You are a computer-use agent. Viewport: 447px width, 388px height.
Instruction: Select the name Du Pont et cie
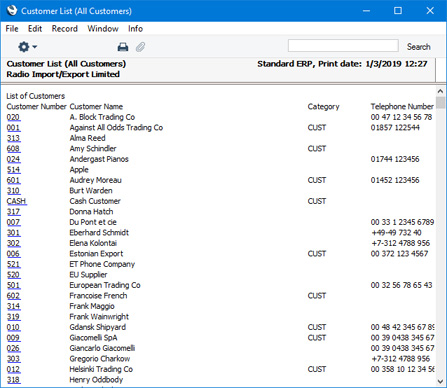coord(93,222)
